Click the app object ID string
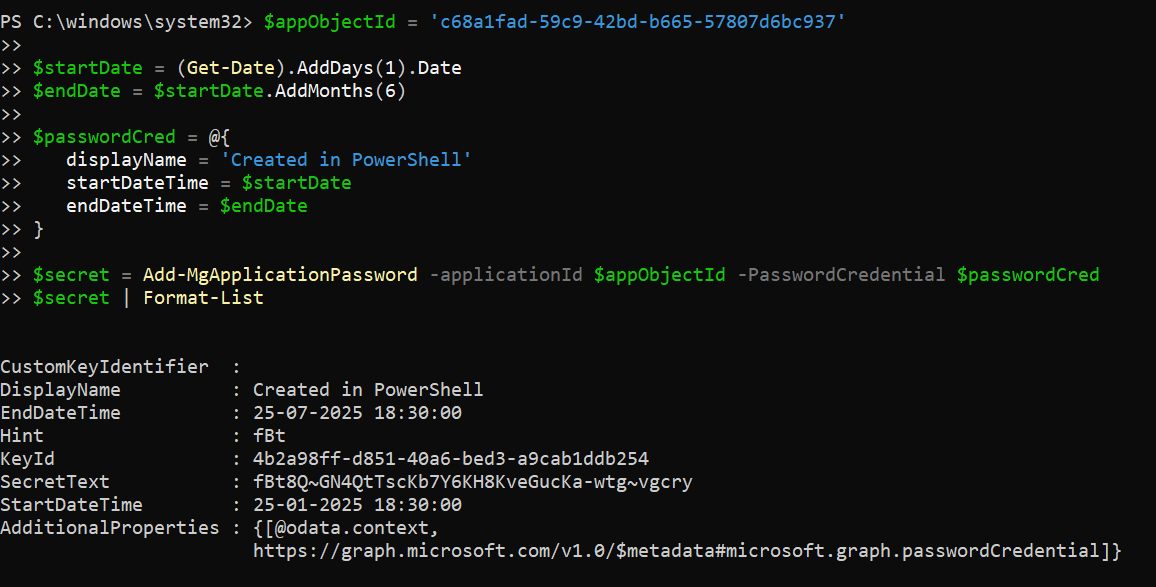This screenshot has height=587, width=1156. (x=637, y=22)
